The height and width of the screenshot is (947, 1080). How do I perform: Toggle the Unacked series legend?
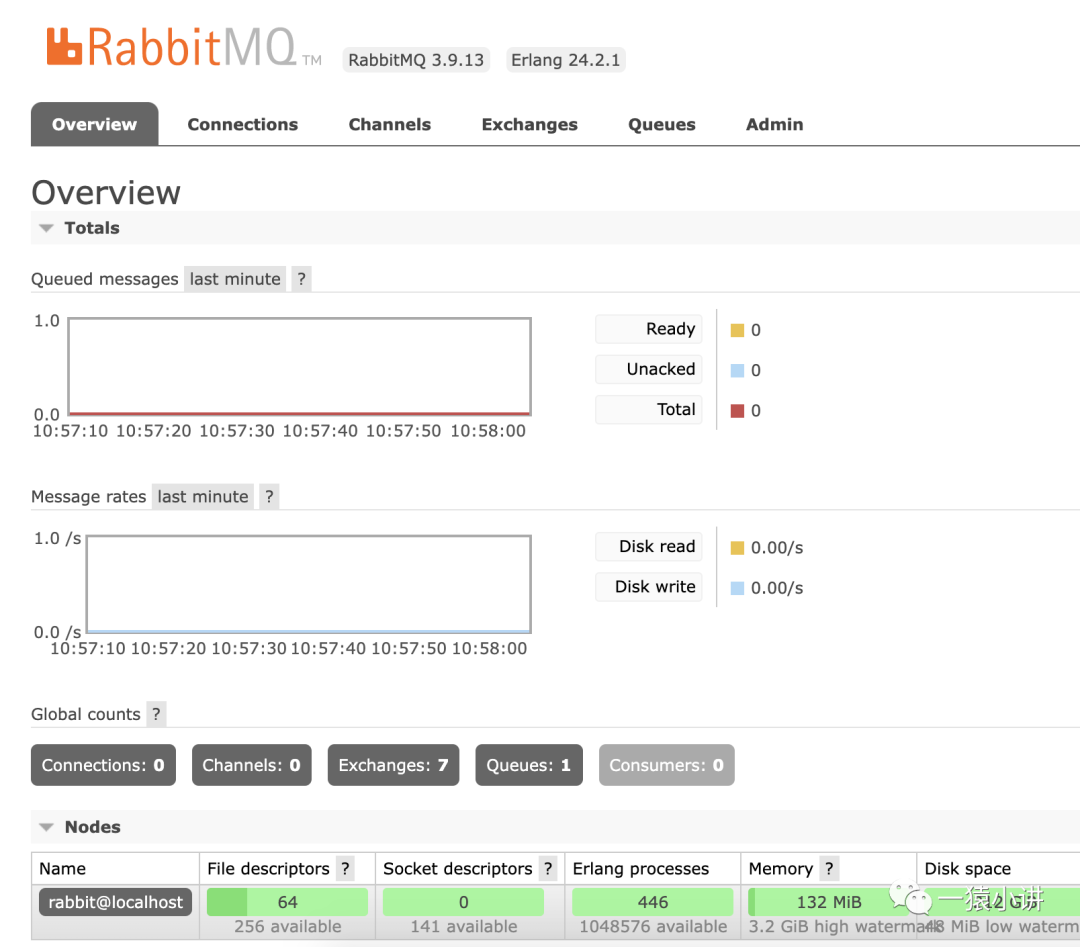[649, 369]
